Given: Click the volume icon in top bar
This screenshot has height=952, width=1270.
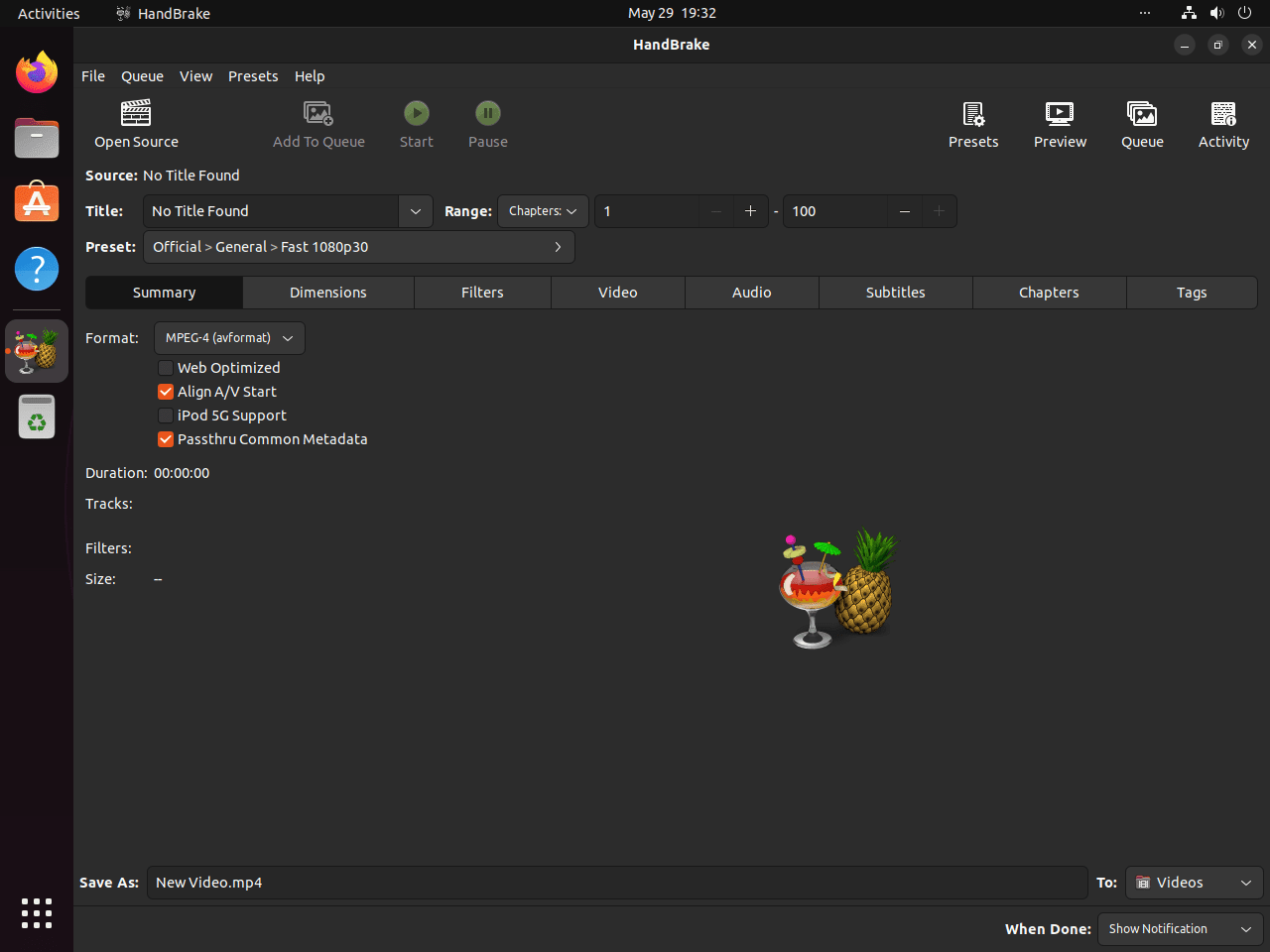Looking at the screenshot, I should click(x=1216, y=13).
